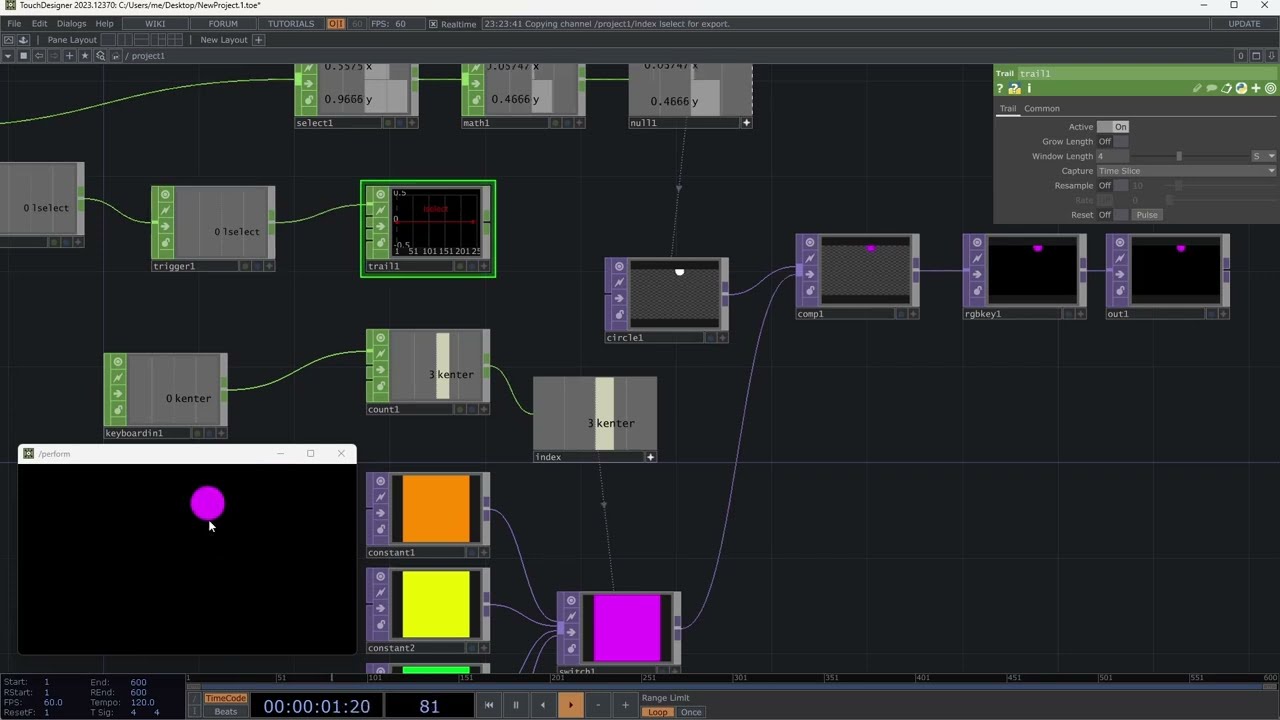Select the single pane layout preset

point(108,40)
